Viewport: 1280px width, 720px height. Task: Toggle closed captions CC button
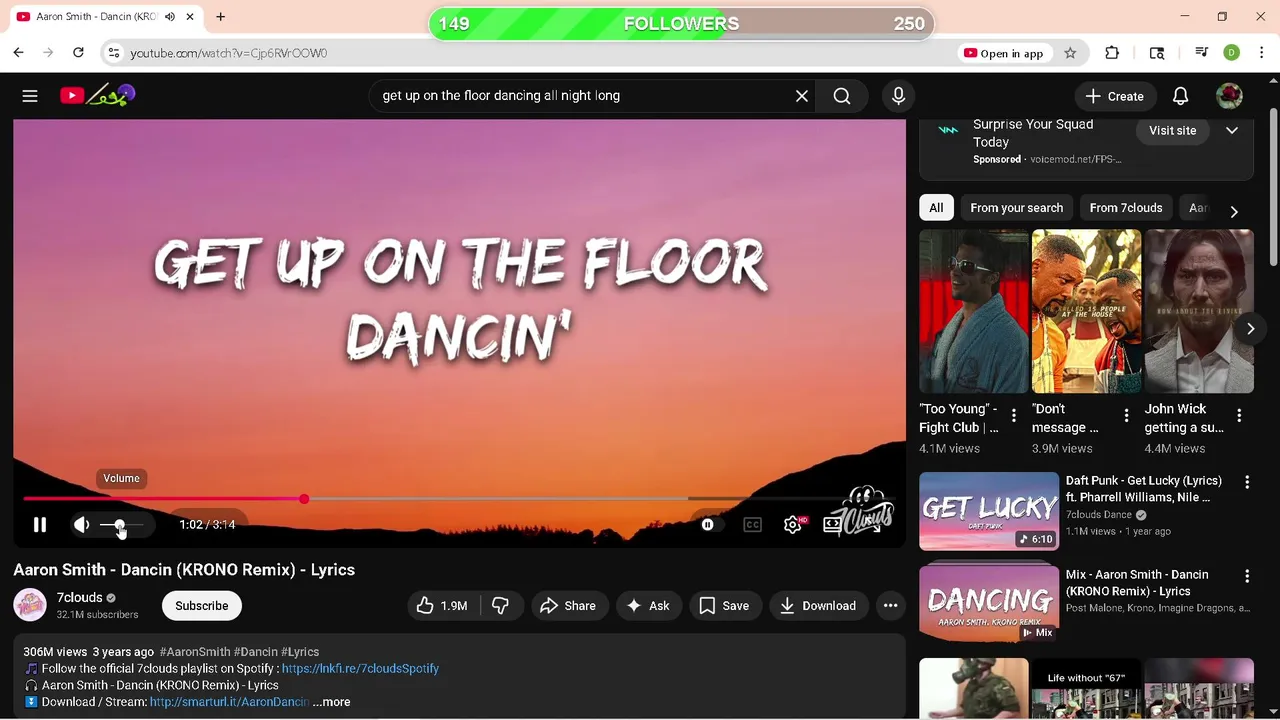click(x=752, y=524)
